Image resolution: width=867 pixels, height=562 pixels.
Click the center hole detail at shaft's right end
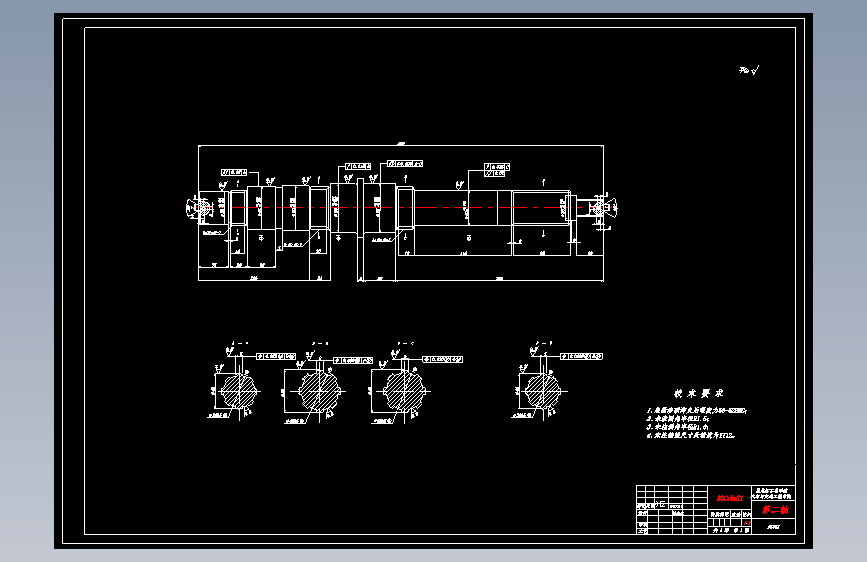point(603,207)
